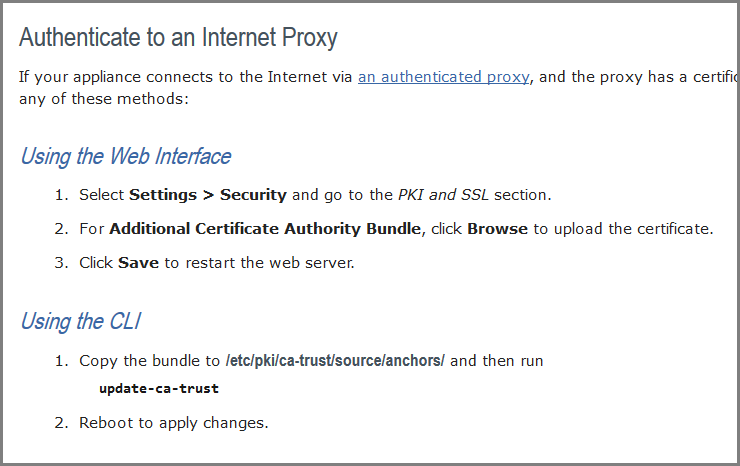Viewport: 740px width, 466px height.
Task: Click the bold 'Security' text
Action: (253, 195)
